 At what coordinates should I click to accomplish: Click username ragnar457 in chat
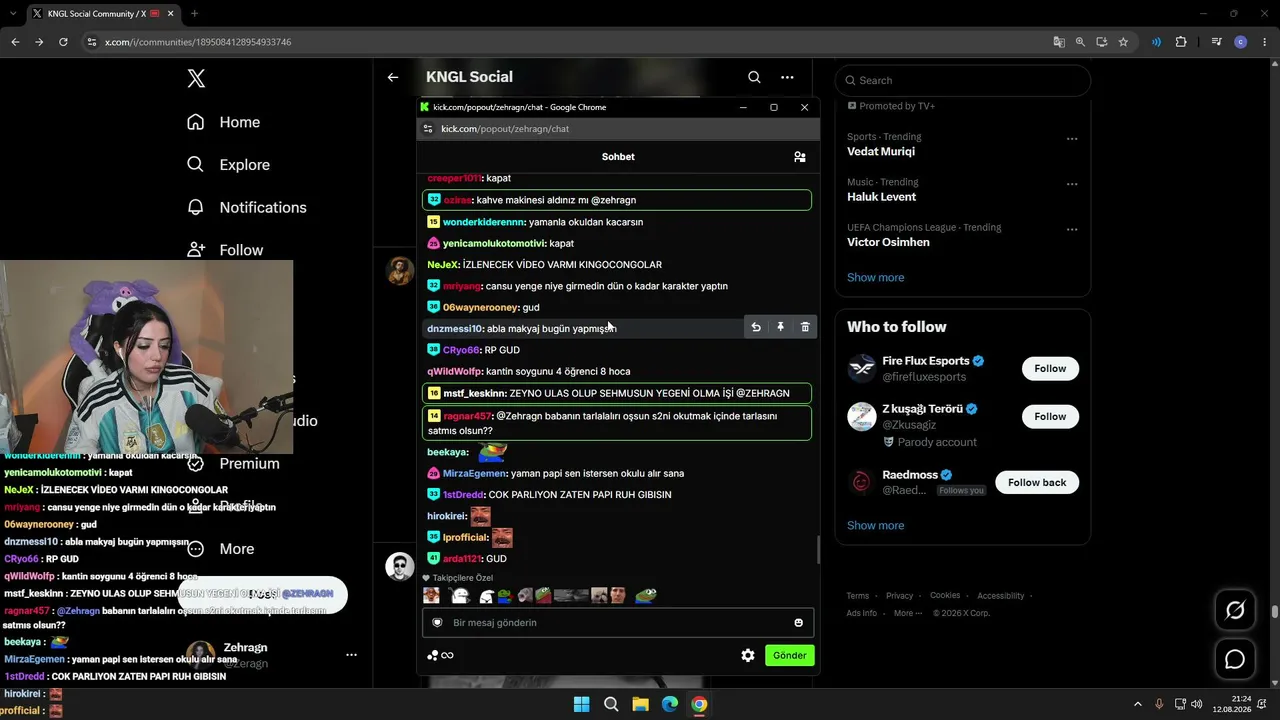(x=467, y=416)
